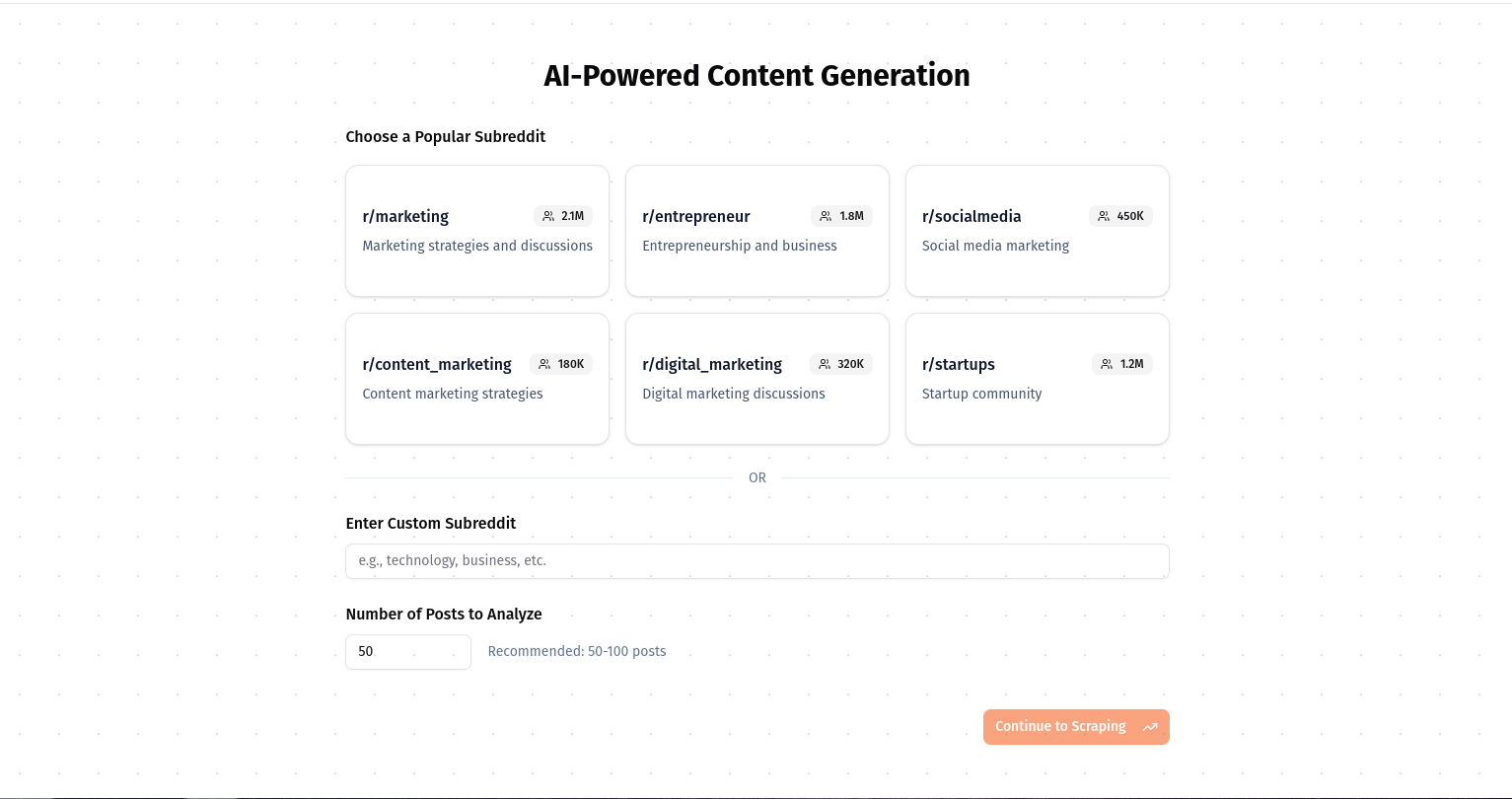Click the trending arrow icon on Continue button
Viewport: 1512px width, 799px height.
(x=1150, y=727)
